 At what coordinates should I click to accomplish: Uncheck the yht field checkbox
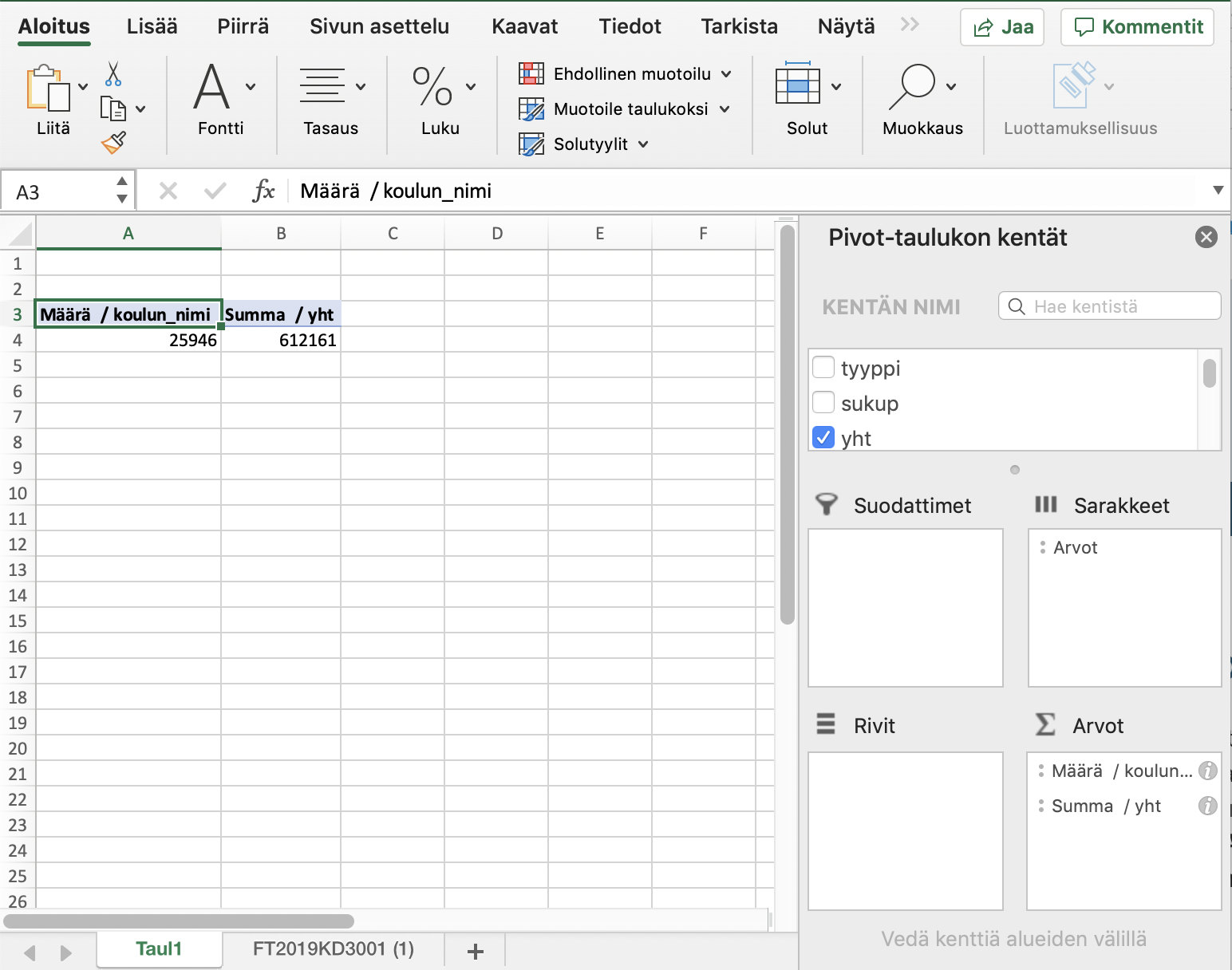(x=823, y=438)
